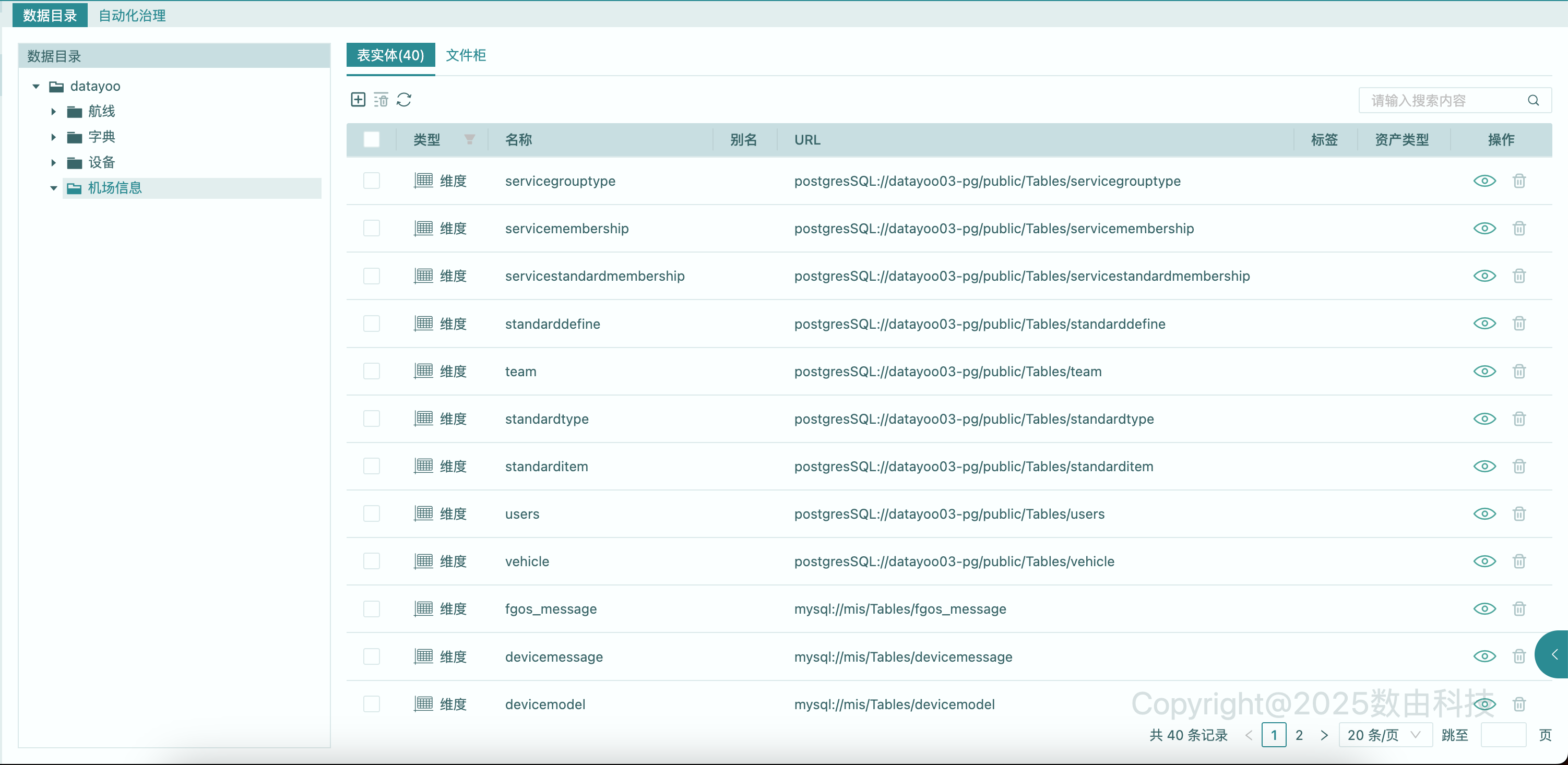1568x765 pixels.
Task: Expand the 航线 folder in tree
Action: coord(54,111)
